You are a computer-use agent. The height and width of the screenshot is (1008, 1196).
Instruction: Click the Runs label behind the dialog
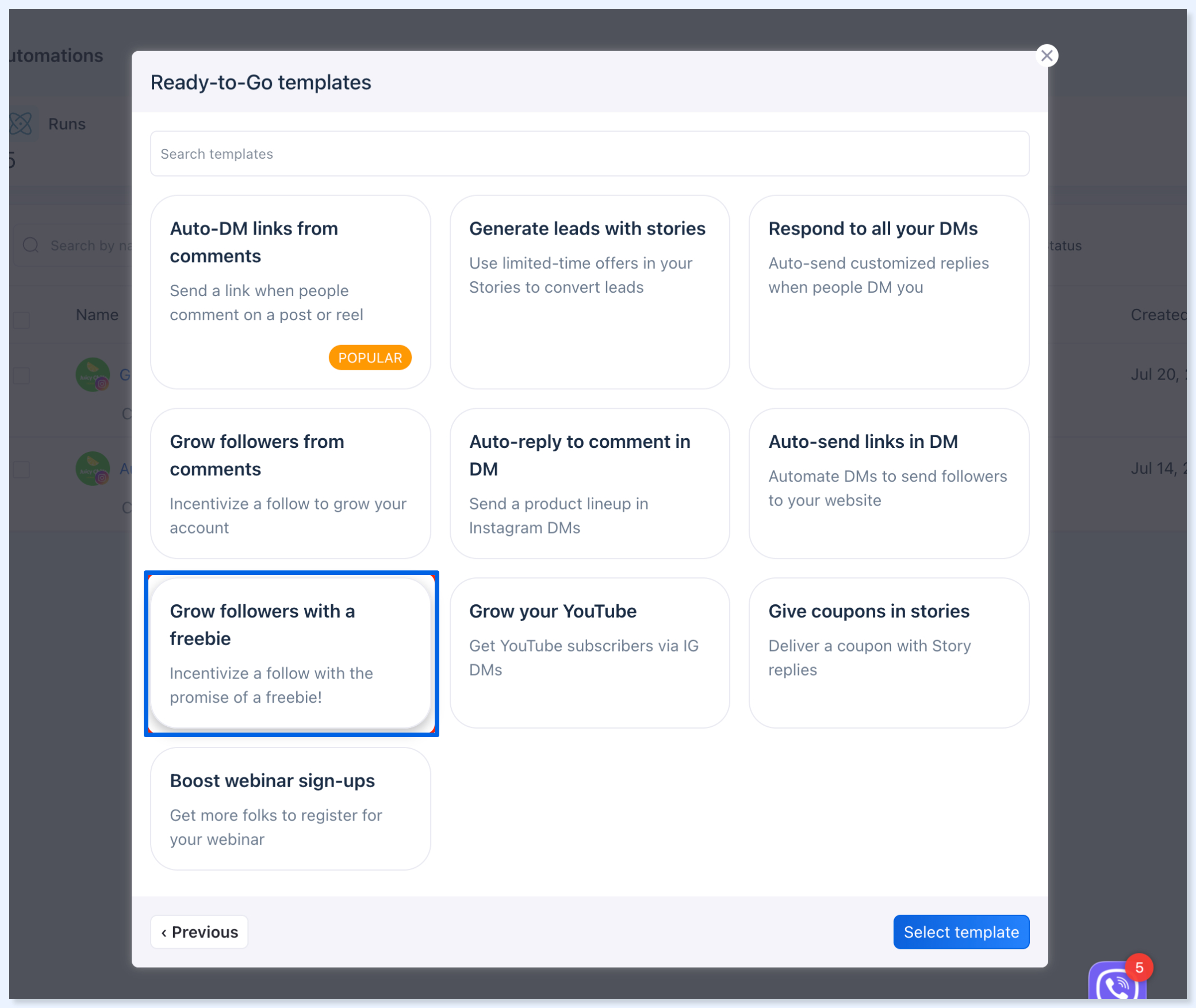[x=67, y=124]
